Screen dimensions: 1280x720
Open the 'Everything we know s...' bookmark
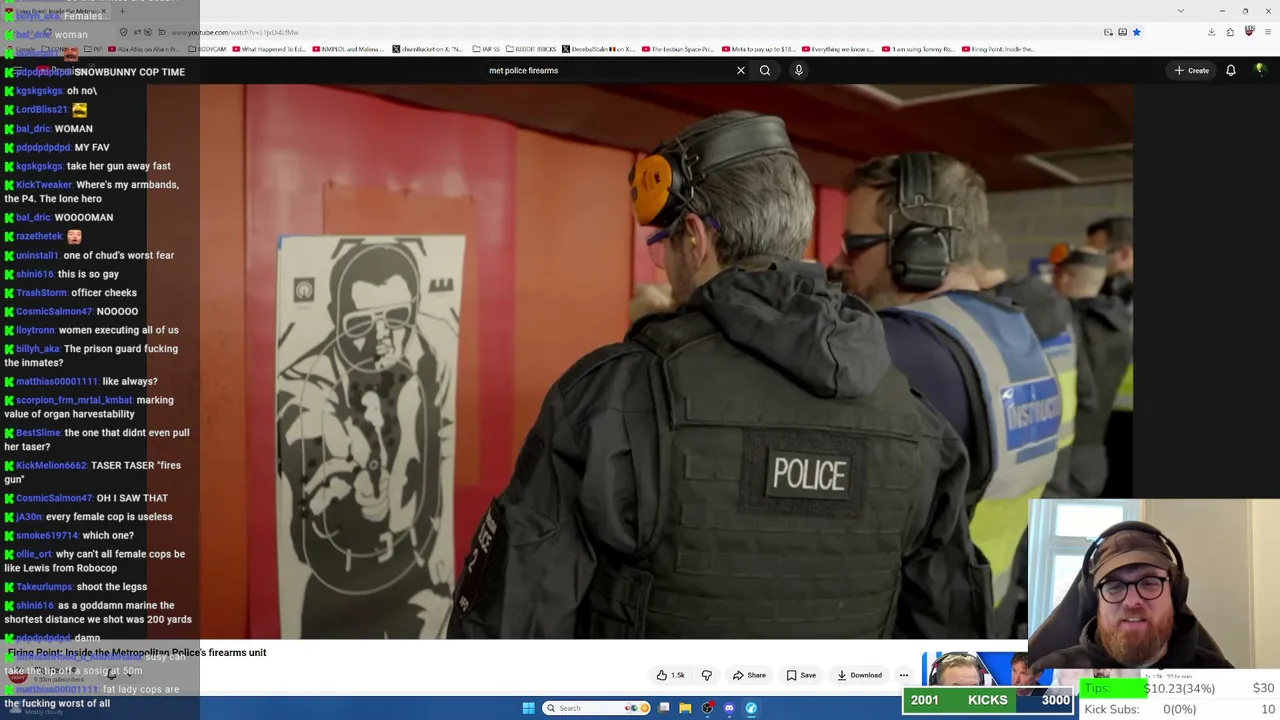click(x=839, y=49)
